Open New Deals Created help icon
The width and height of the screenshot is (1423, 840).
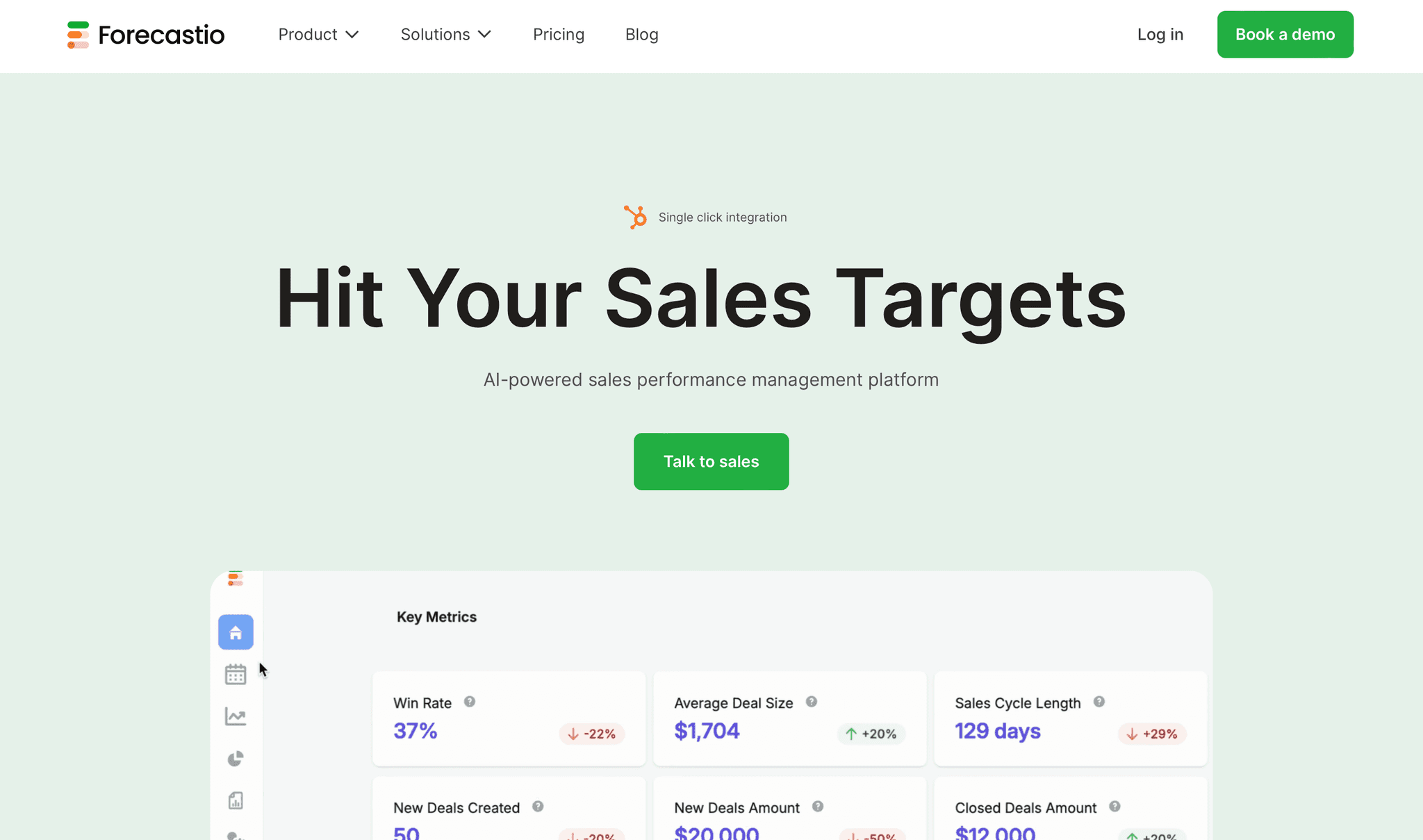538,807
